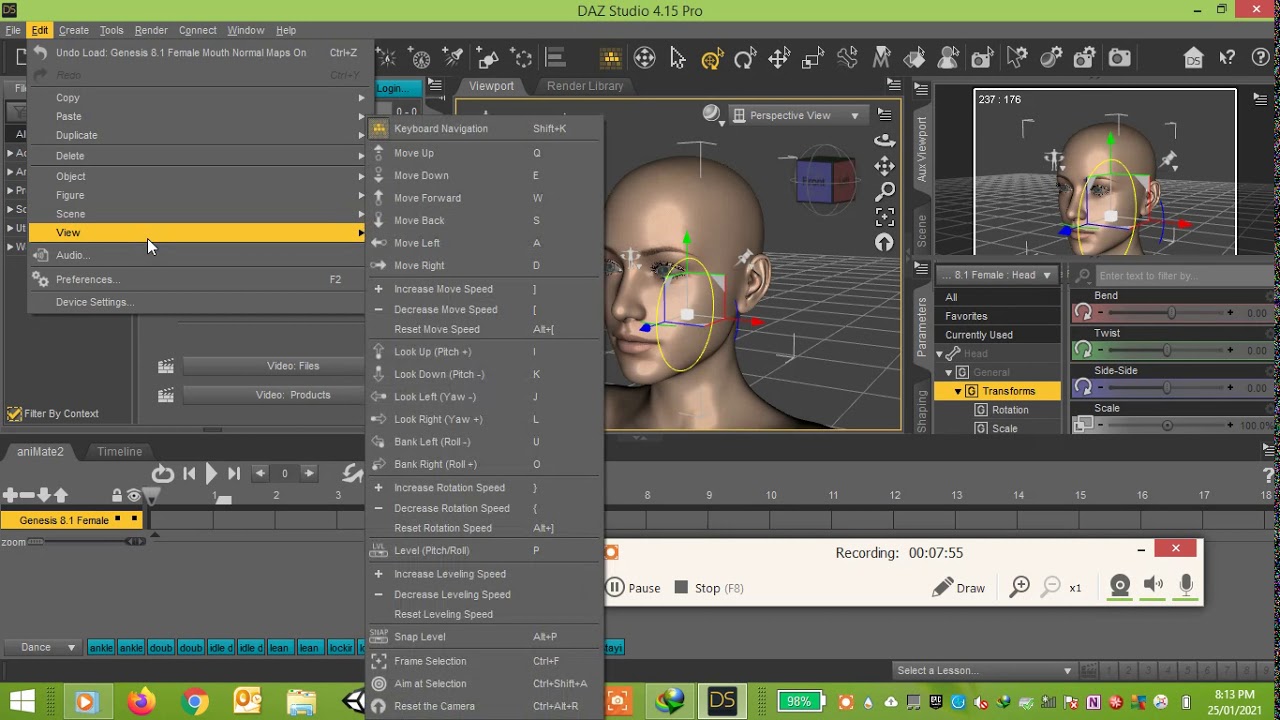Expand the Copy submenu arrow
This screenshot has width=1280, height=720.
(x=361, y=98)
